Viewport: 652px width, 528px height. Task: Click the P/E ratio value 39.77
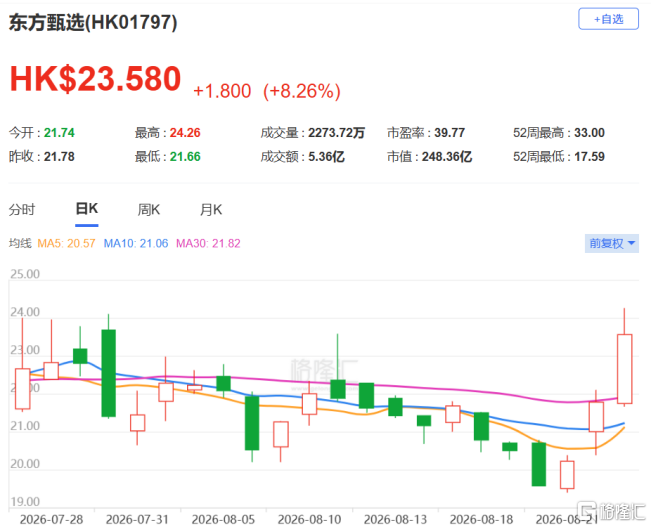click(x=449, y=133)
